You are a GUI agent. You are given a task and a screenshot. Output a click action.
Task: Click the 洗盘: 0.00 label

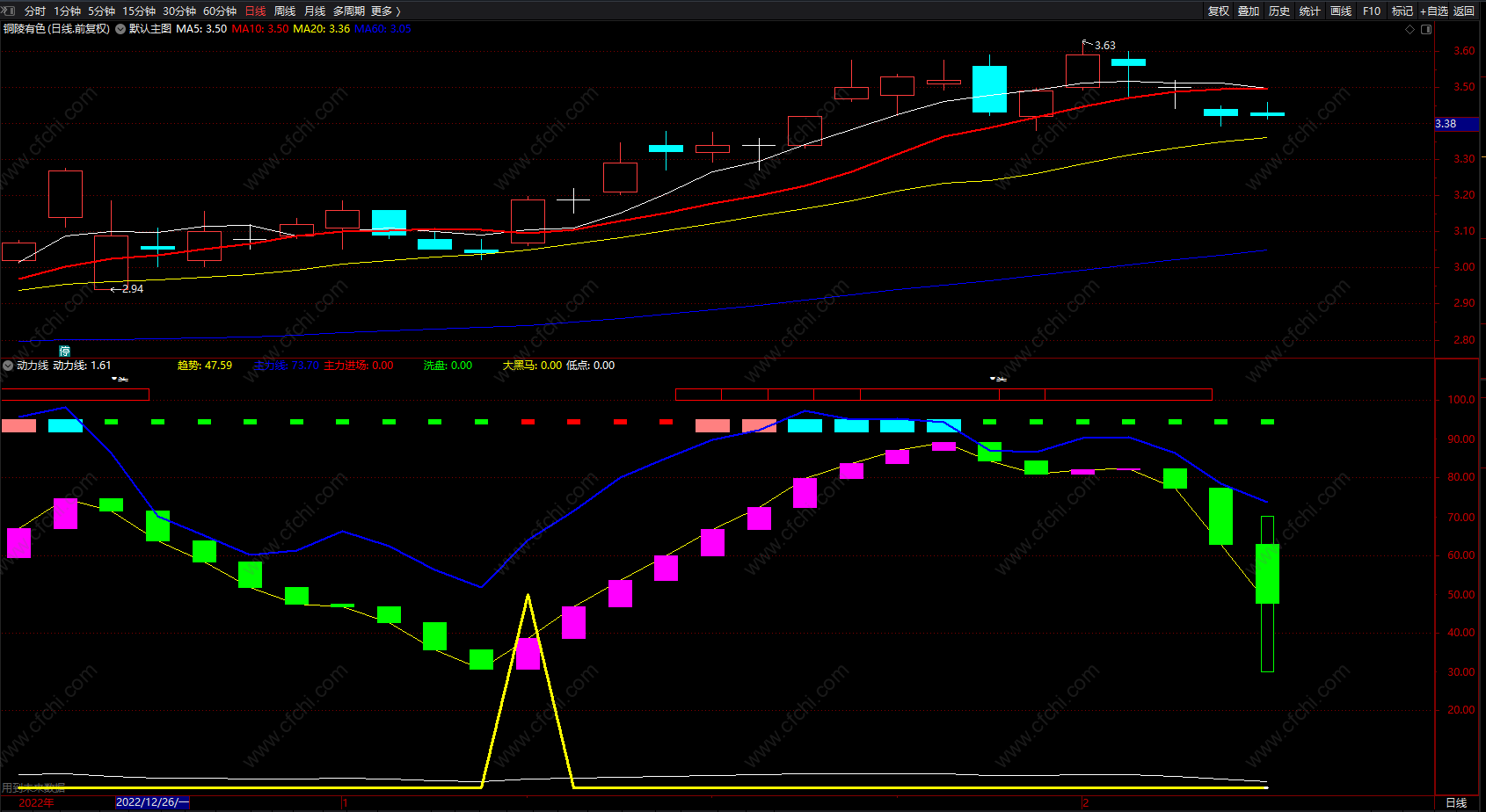tap(448, 366)
